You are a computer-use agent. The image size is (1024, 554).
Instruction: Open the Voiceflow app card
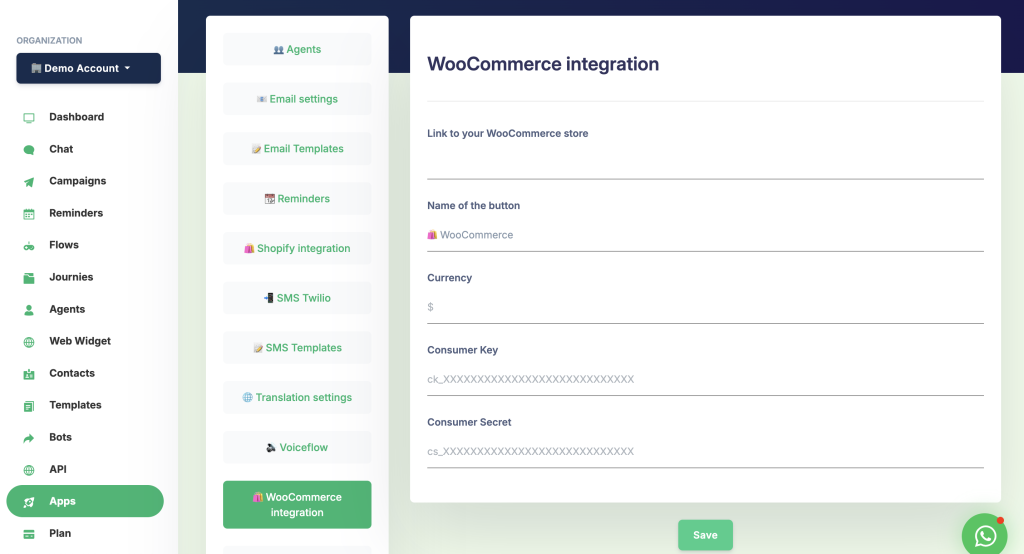coord(297,448)
